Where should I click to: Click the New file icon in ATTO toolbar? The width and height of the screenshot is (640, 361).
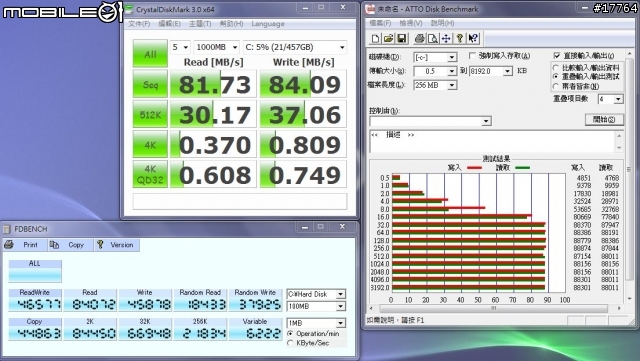(375, 38)
